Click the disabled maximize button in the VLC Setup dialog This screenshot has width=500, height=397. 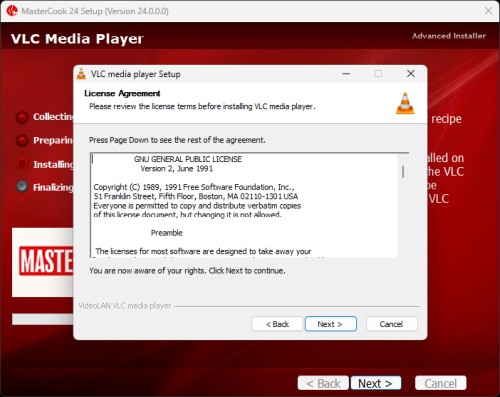(378, 74)
